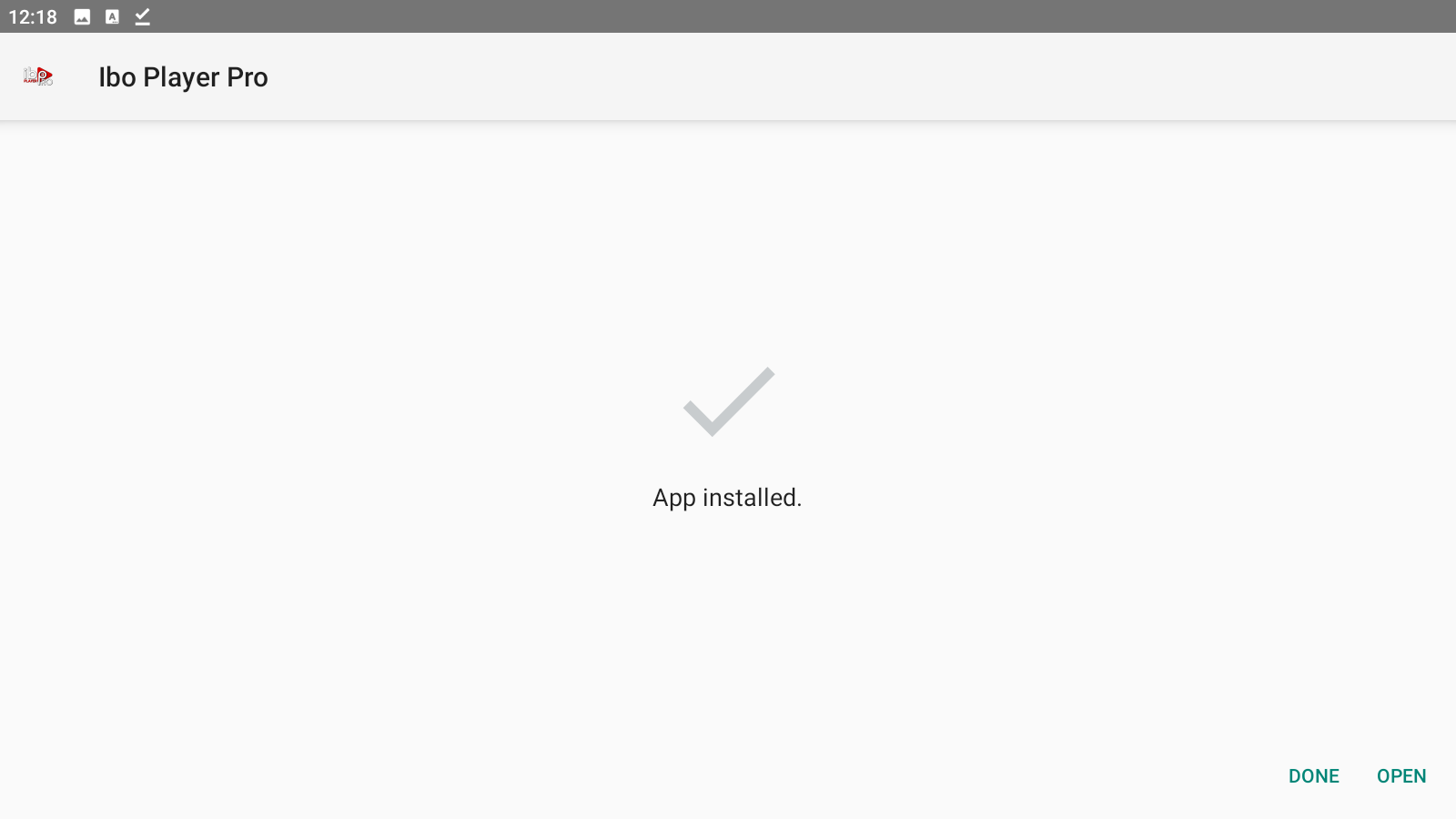Select the "App installed." message text
Screen dimensions: 1456x819
point(727,498)
